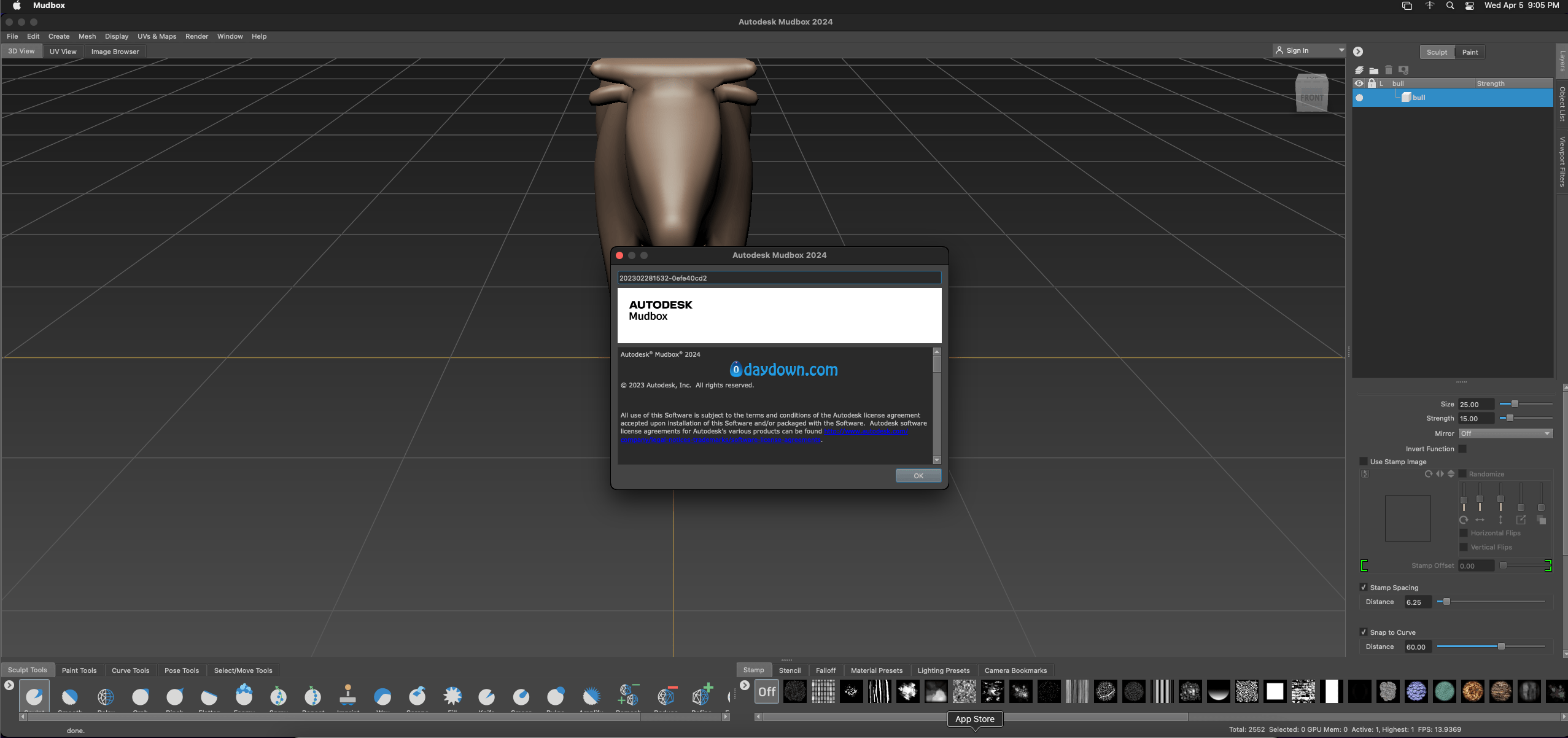1568x738 pixels.
Task: Click Sculpt layers mode button
Action: 1437,52
